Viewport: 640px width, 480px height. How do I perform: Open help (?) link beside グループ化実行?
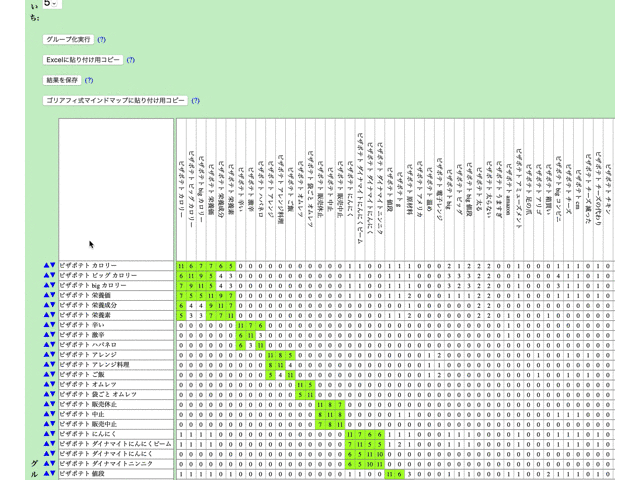click(x=102, y=40)
